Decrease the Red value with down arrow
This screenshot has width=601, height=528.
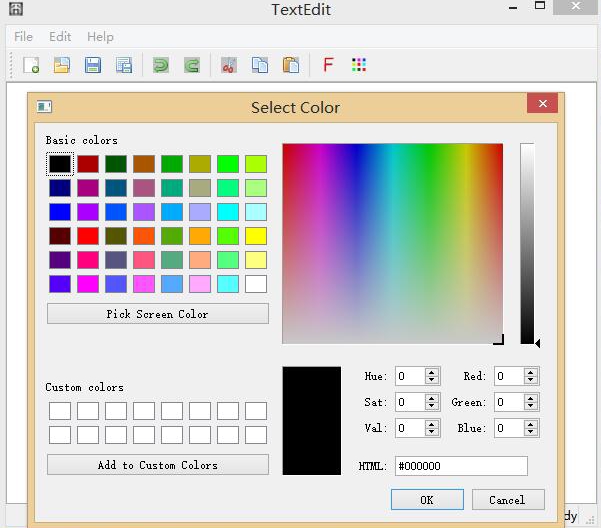pos(531,381)
